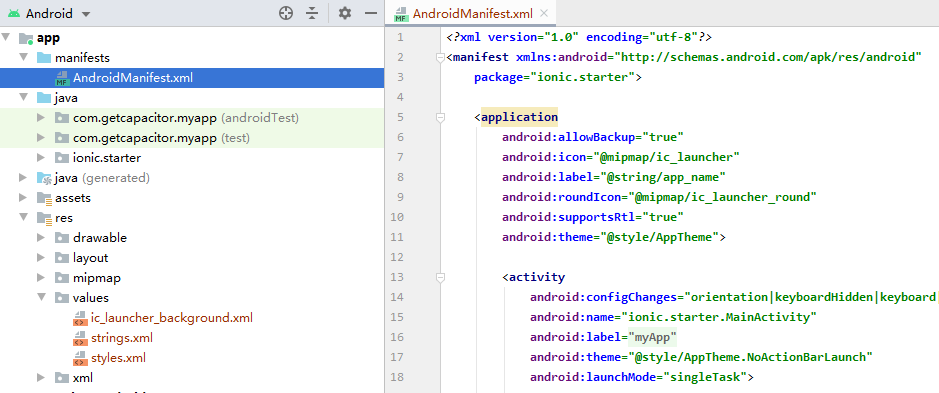Click the assets folder icon
This screenshot has width=939, height=393.
pos(44,198)
